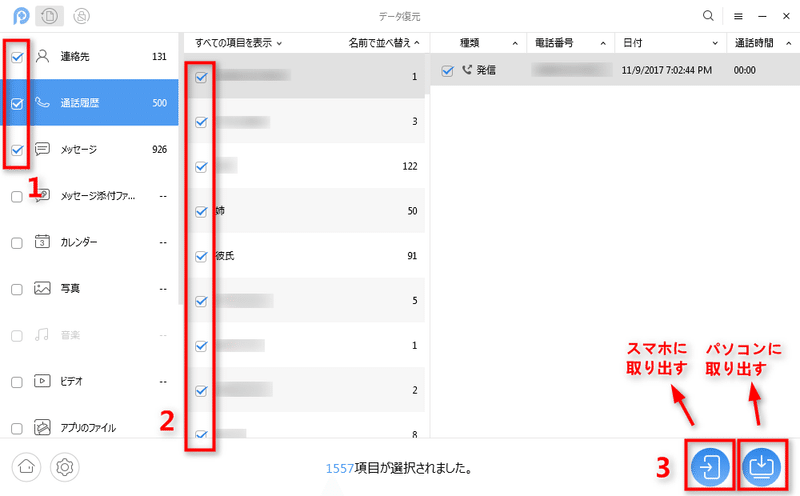This screenshot has width=800, height=496.
Task: Uncheck the 通話履歴 checkbox
Action: pos(17,104)
